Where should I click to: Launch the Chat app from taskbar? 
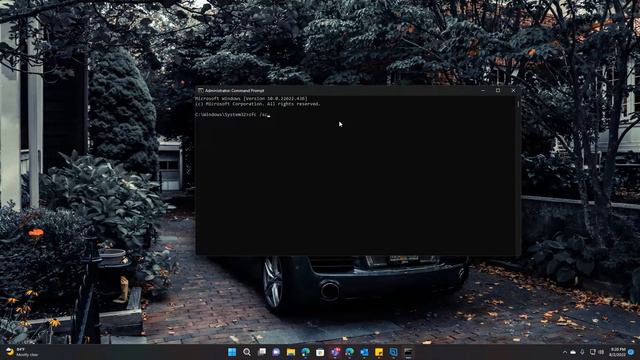[x=276, y=352]
